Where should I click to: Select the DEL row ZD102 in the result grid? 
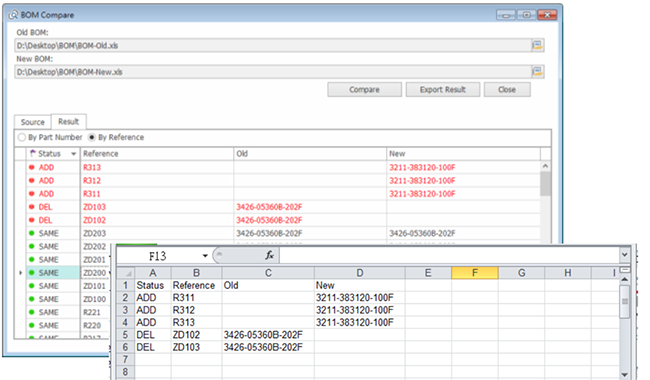(283, 220)
